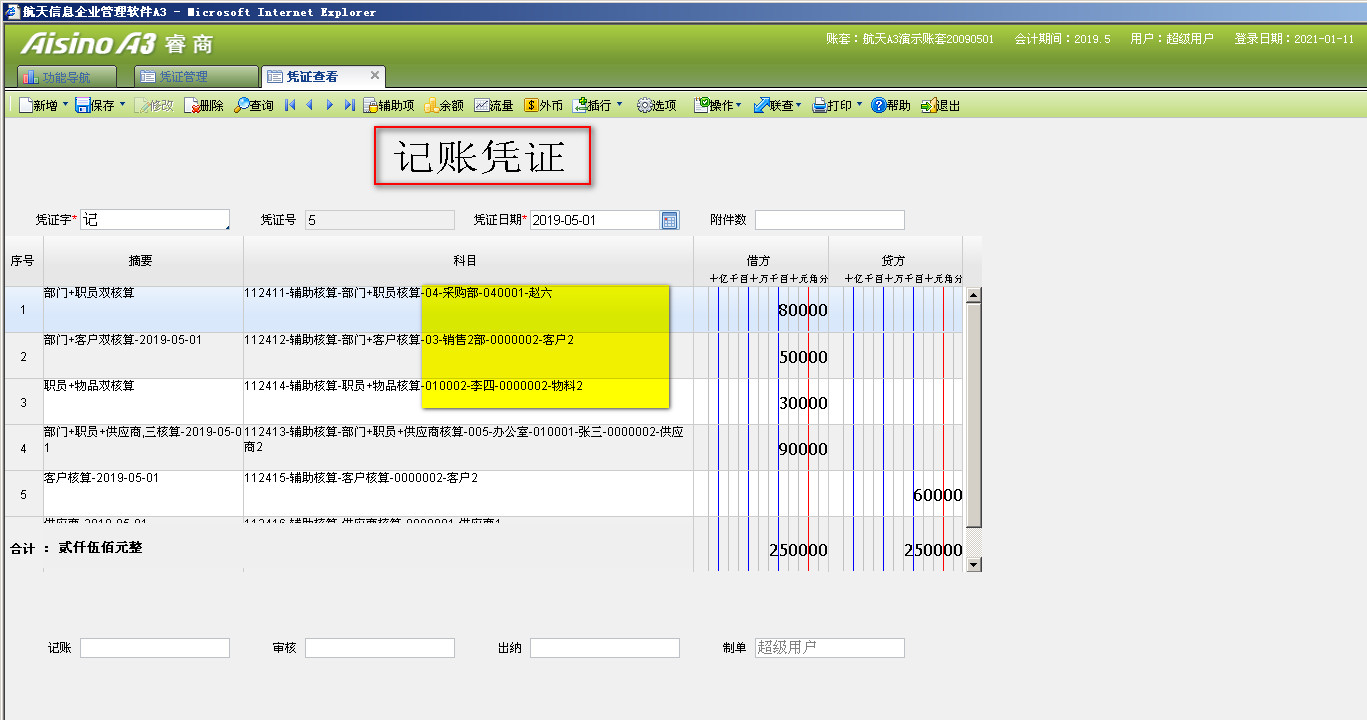This screenshot has height=720, width=1367.
Task: Click the 附件数 (Attachments count) input field
Action: coord(829,220)
